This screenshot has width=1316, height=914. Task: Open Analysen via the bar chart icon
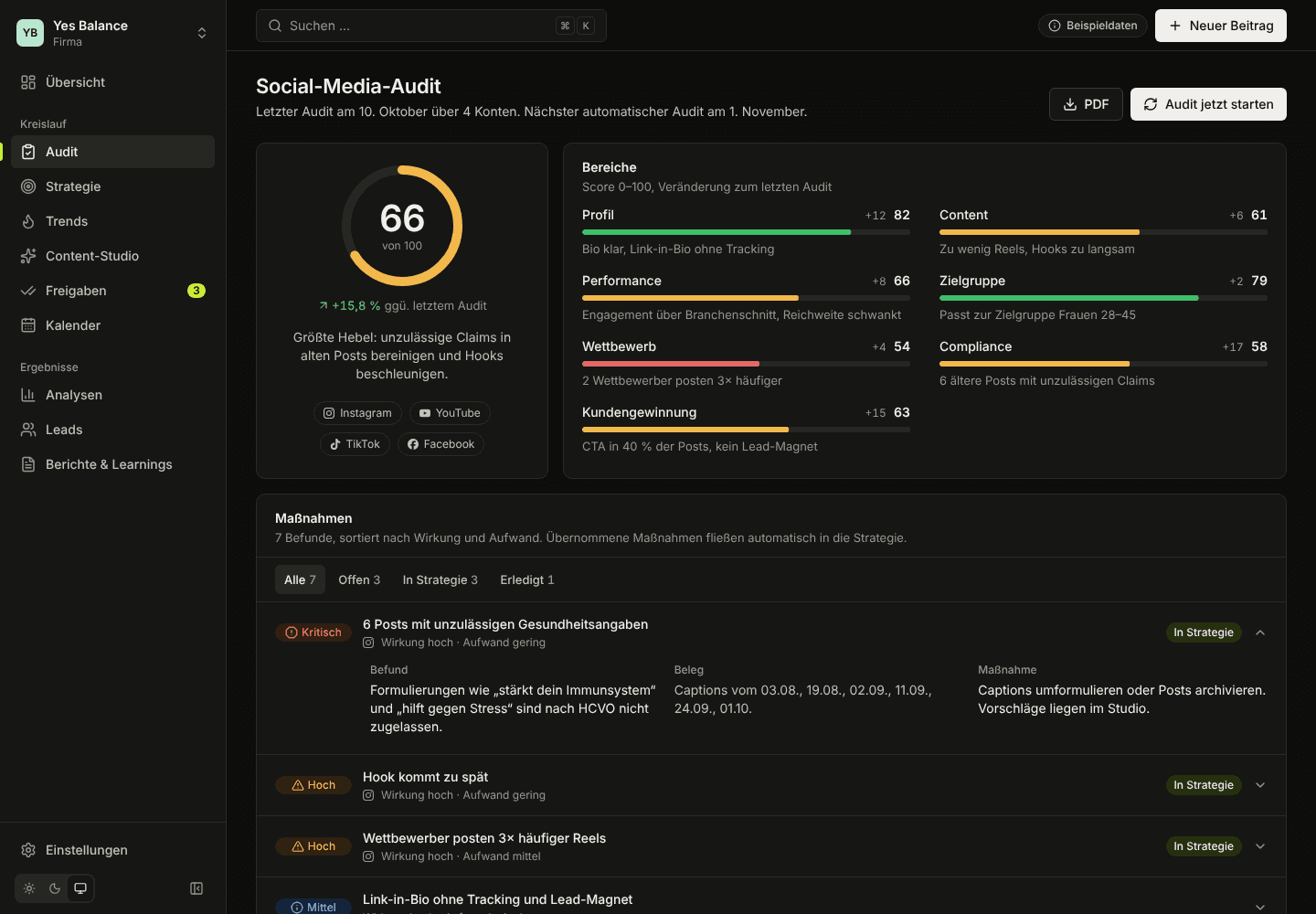pyautogui.click(x=28, y=395)
